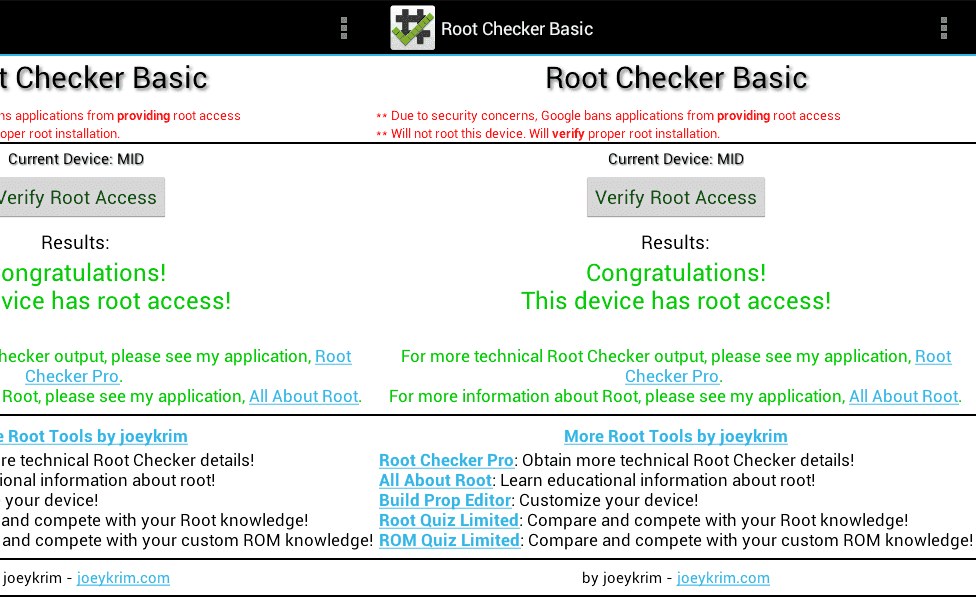
Task: Click the right pane's red 'Due to security concerns' warning
Action: click(608, 116)
